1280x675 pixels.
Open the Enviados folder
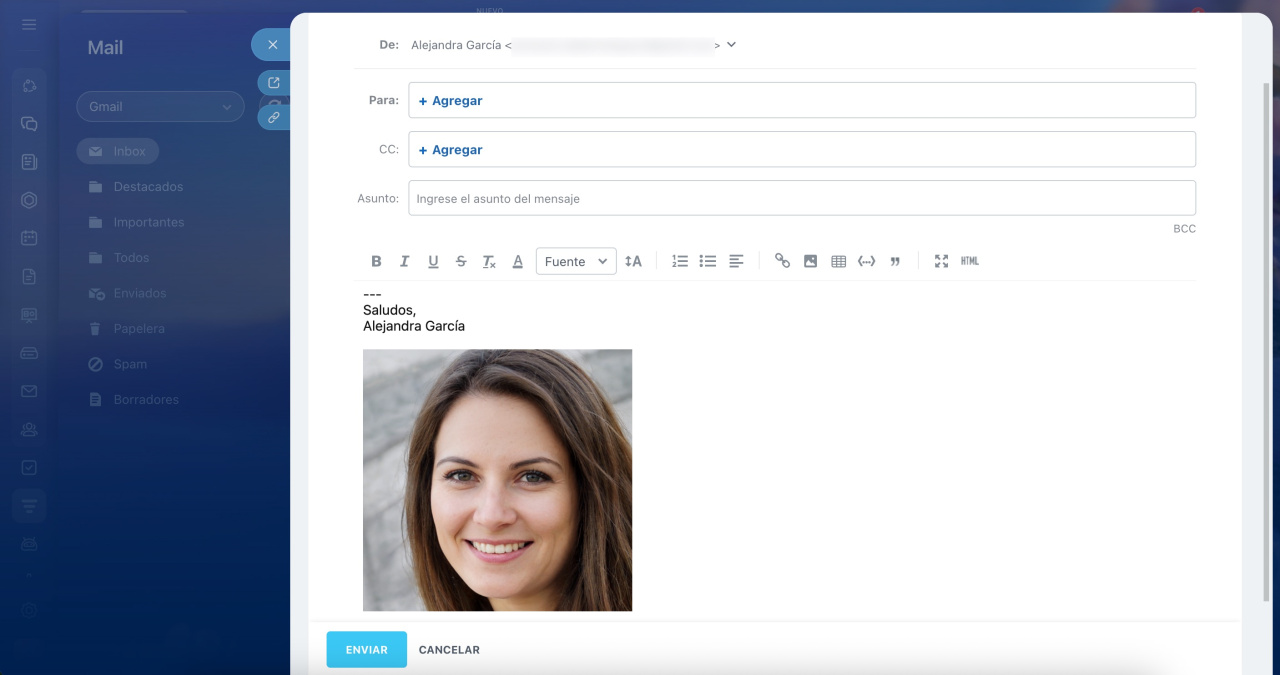point(139,293)
